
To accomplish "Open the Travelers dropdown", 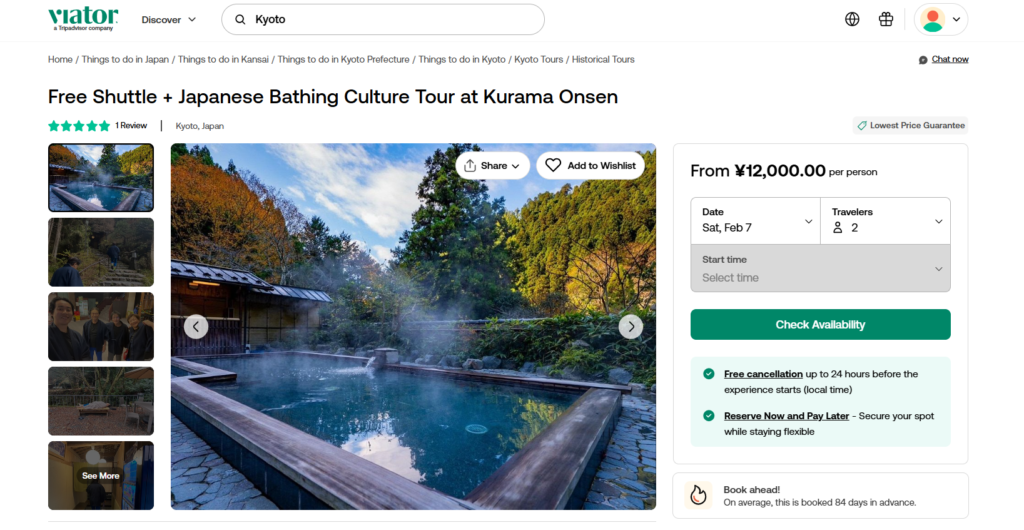I will tap(885, 221).
